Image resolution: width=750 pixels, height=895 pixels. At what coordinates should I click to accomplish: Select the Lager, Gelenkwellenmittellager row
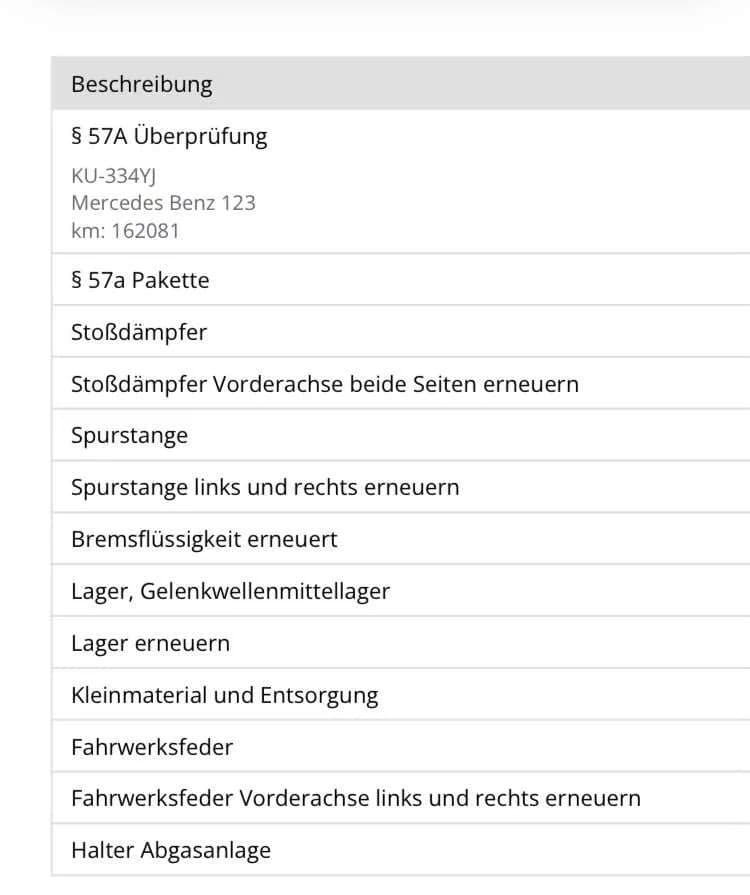[x=401, y=591]
